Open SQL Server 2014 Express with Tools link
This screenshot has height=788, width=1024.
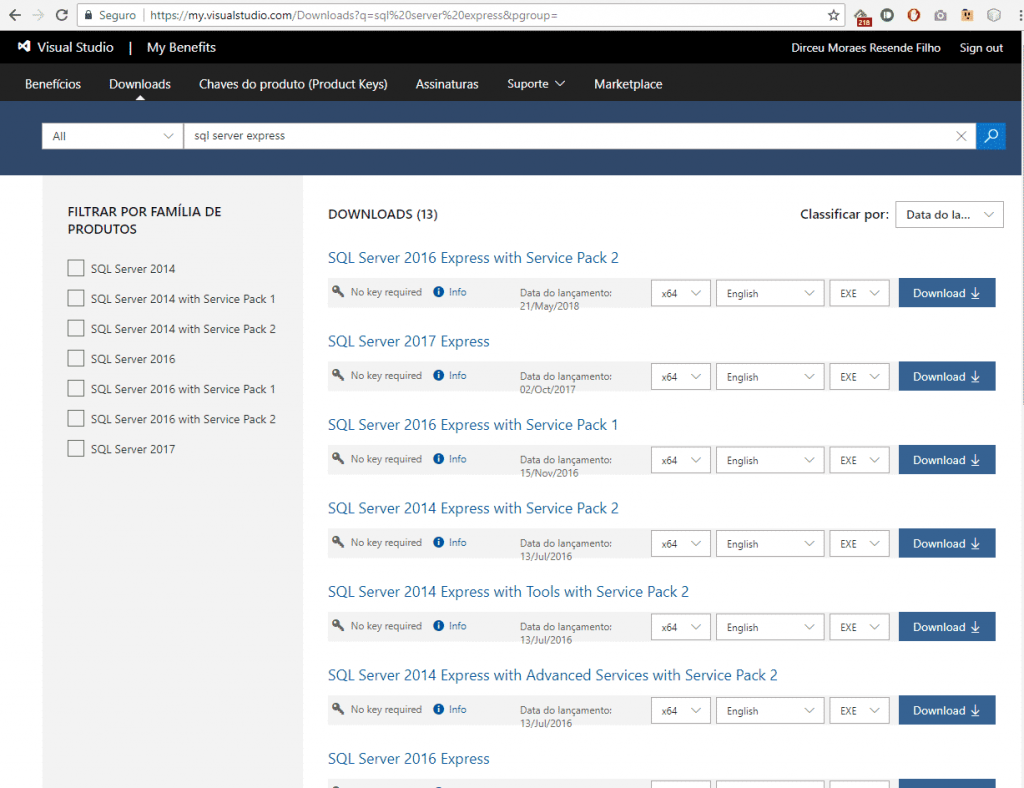pos(508,591)
